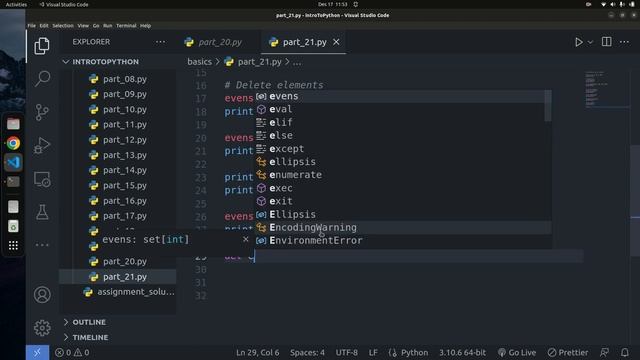
Task: Open Run and Debug view
Action: tap(42, 145)
